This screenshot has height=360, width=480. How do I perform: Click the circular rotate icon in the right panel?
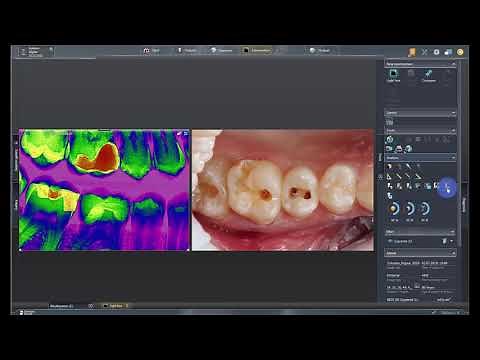tap(389, 139)
